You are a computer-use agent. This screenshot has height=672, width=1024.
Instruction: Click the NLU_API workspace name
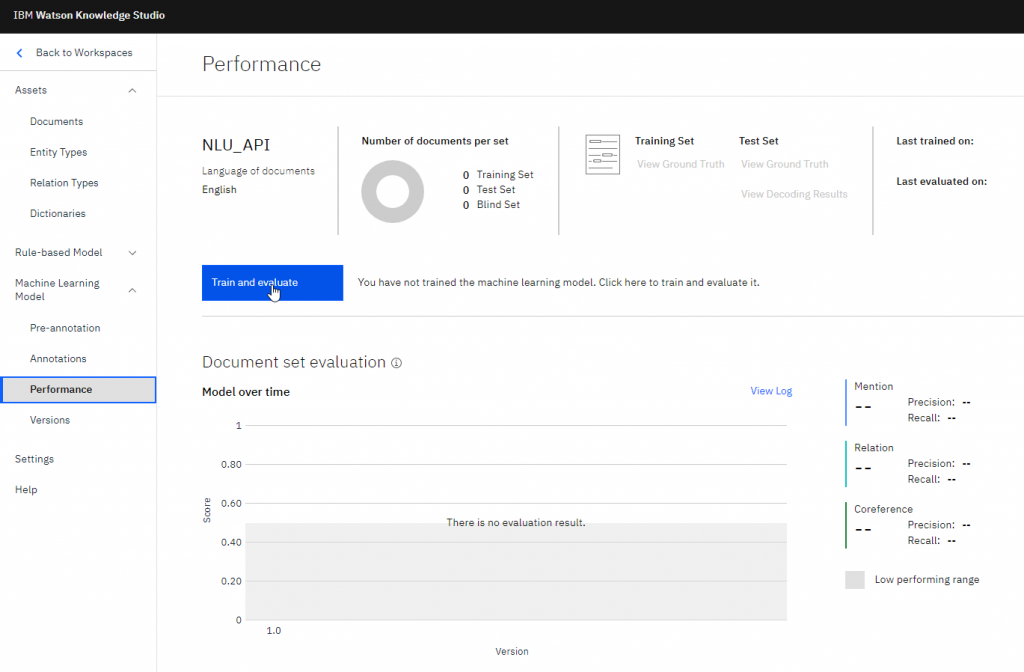pyautogui.click(x=236, y=145)
